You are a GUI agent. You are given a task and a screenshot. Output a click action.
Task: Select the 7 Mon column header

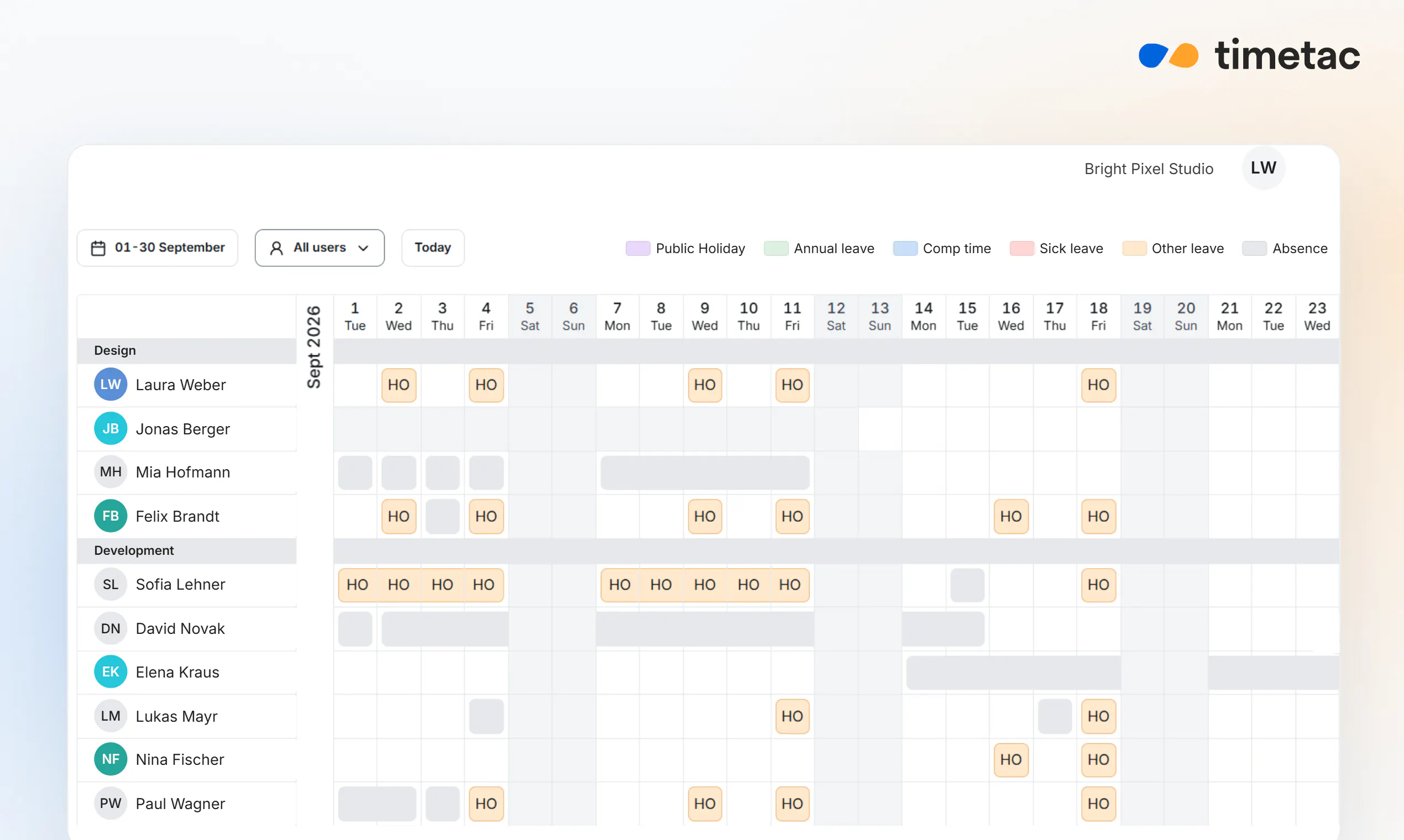coord(617,317)
